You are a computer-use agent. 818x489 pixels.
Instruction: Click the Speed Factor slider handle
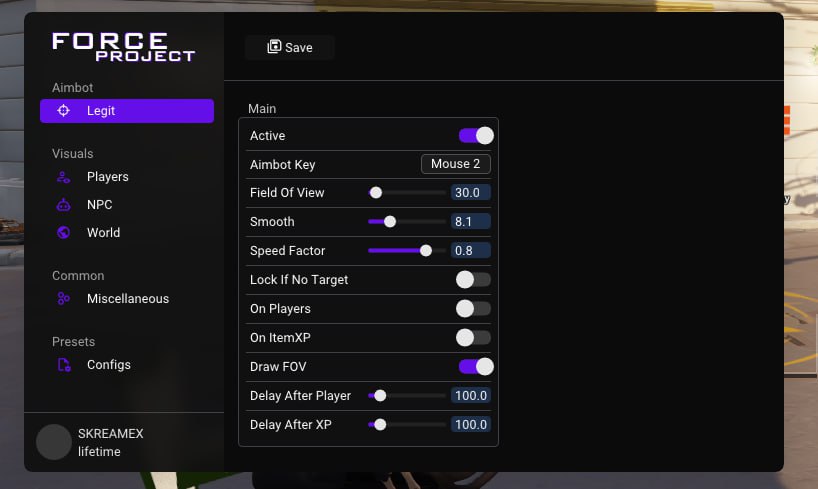[426, 251]
